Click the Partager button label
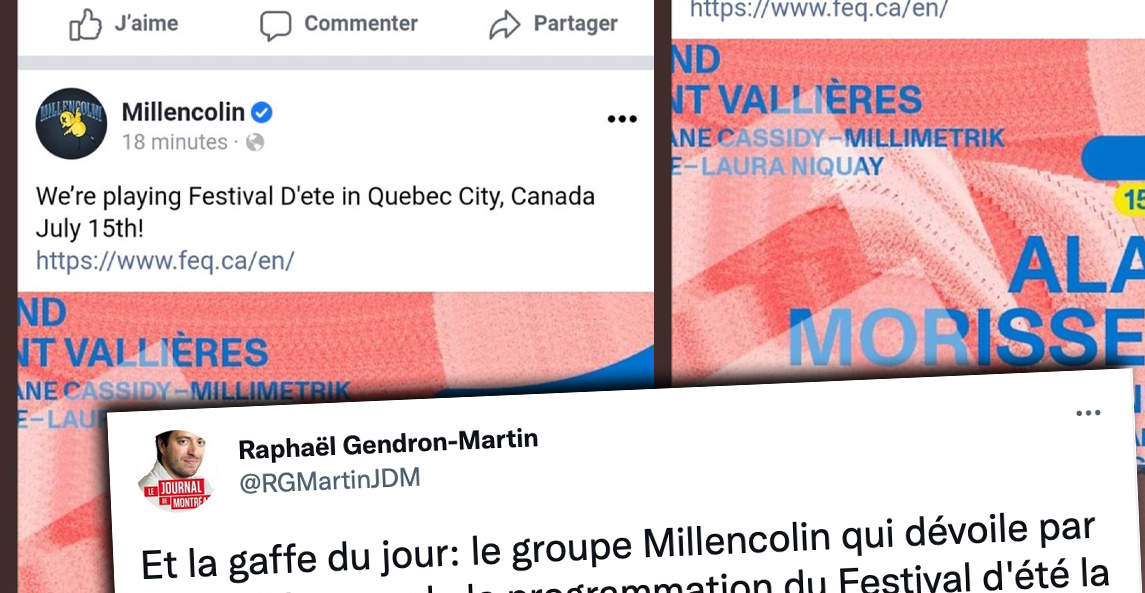Image resolution: width=1145 pixels, height=593 pixels. [575, 23]
